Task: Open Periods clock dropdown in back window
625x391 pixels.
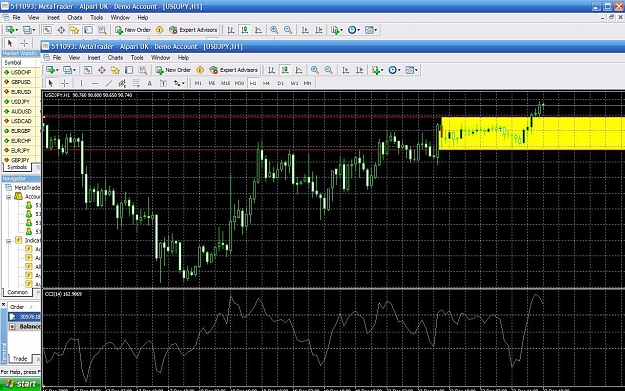Action: click(354, 30)
